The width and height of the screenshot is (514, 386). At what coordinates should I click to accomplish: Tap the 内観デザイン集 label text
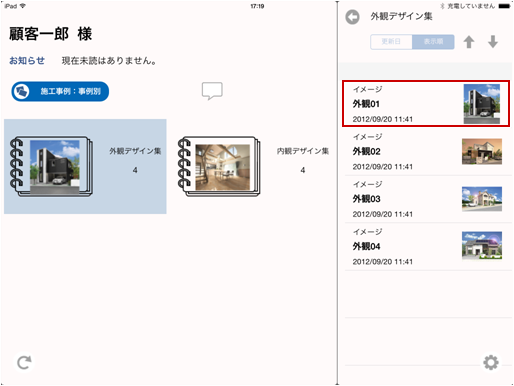(x=303, y=151)
